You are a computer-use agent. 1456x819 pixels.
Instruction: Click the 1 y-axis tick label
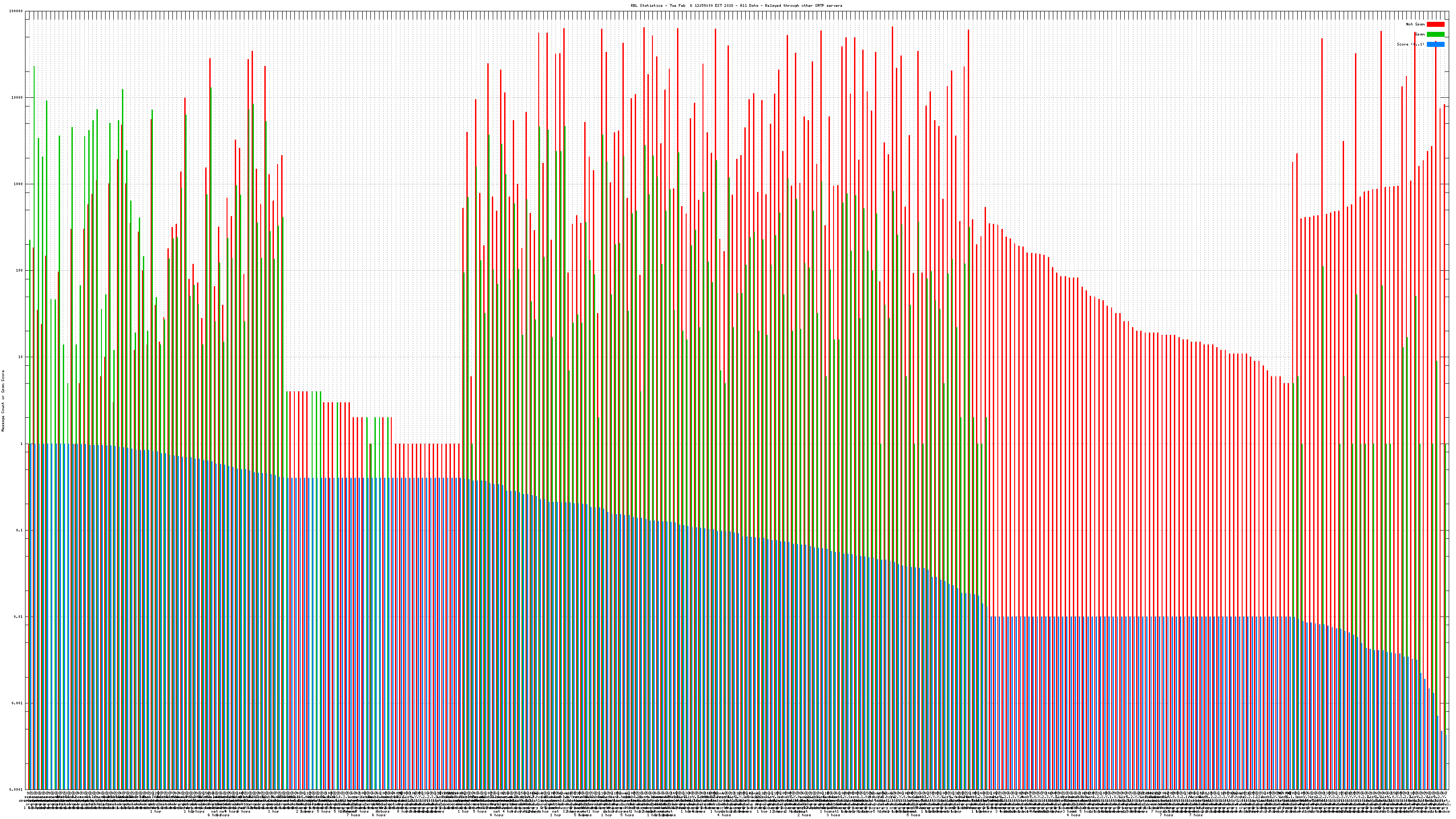(x=22, y=444)
